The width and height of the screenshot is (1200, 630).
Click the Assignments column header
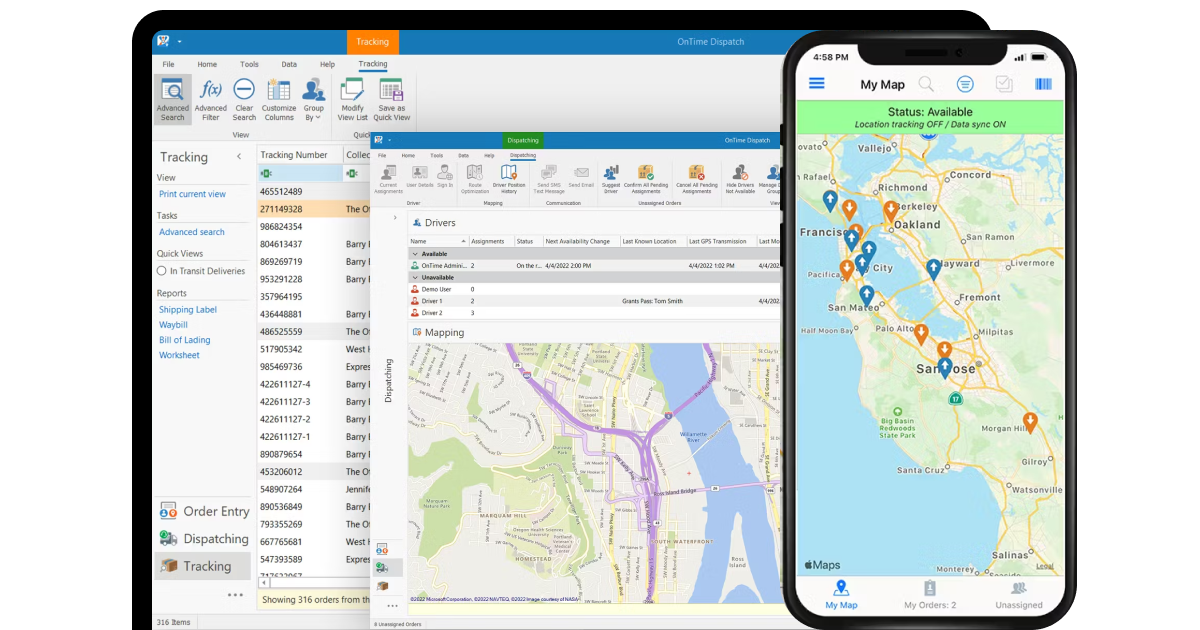[x=490, y=241]
